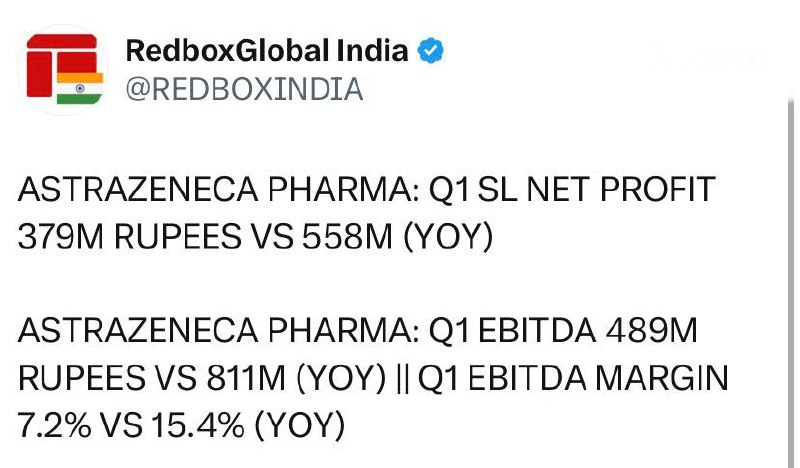Click the blue verified badge checkmark
Screen dimensions: 800x468
click(430, 51)
